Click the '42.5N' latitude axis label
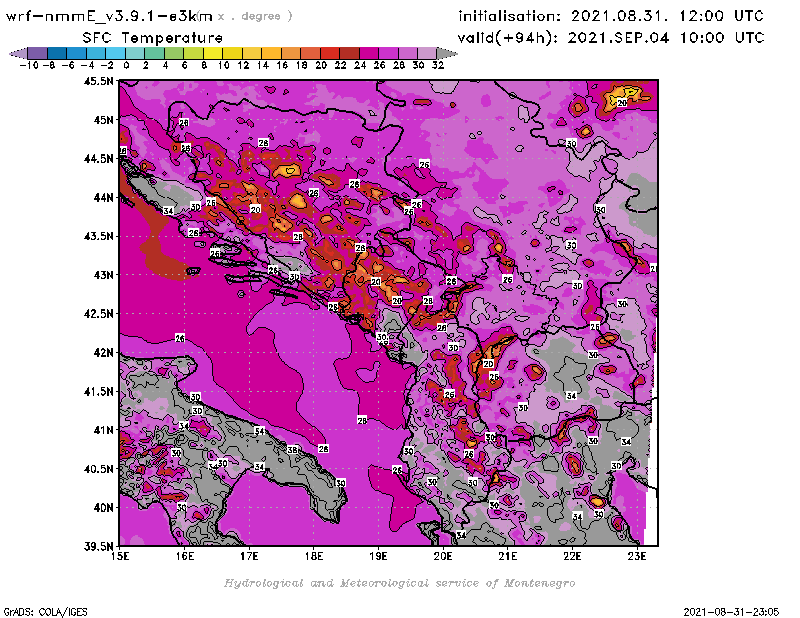This screenshot has width=800, height=618. coord(98,313)
